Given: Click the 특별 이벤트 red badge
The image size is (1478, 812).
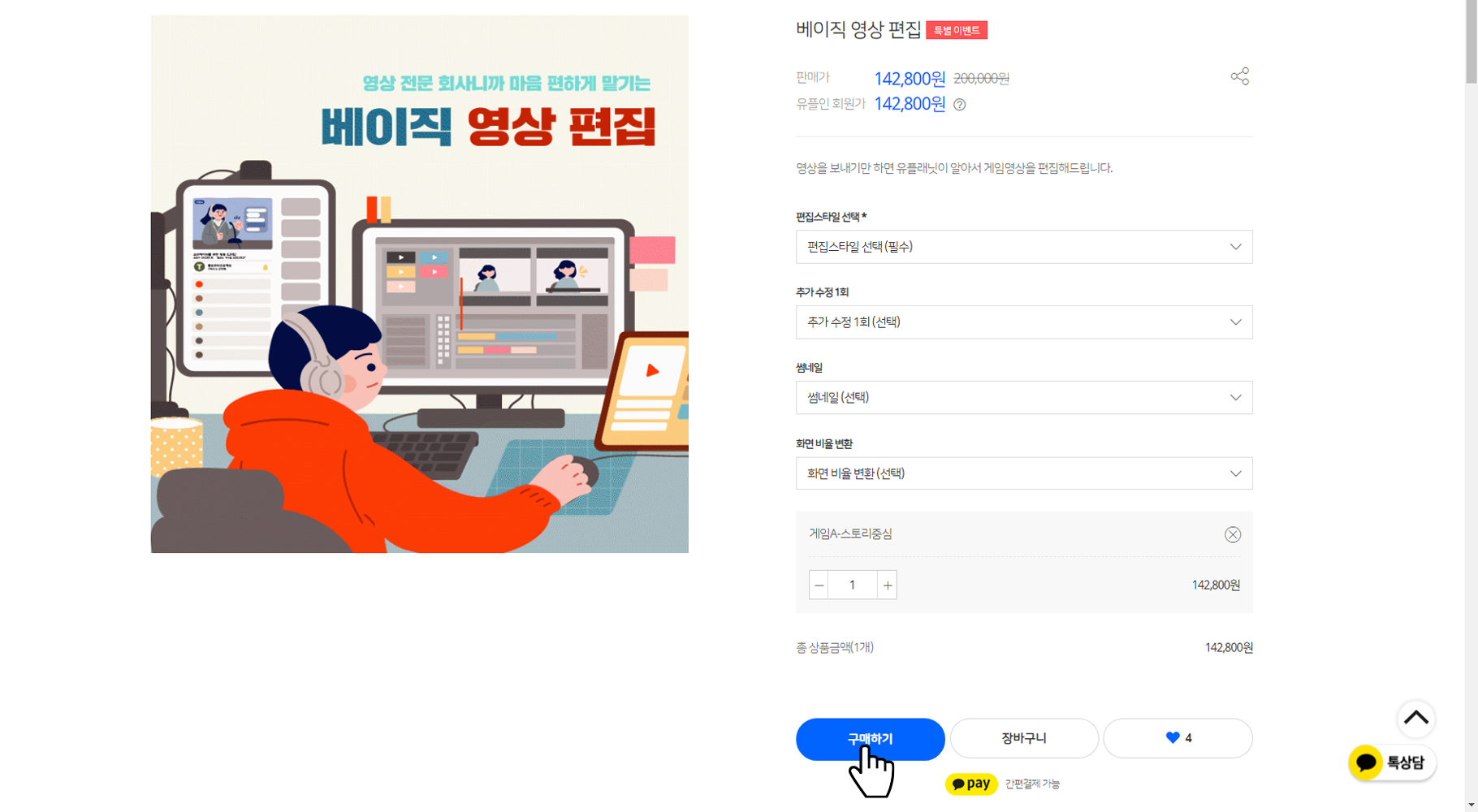Looking at the screenshot, I should tap(957, 30).
